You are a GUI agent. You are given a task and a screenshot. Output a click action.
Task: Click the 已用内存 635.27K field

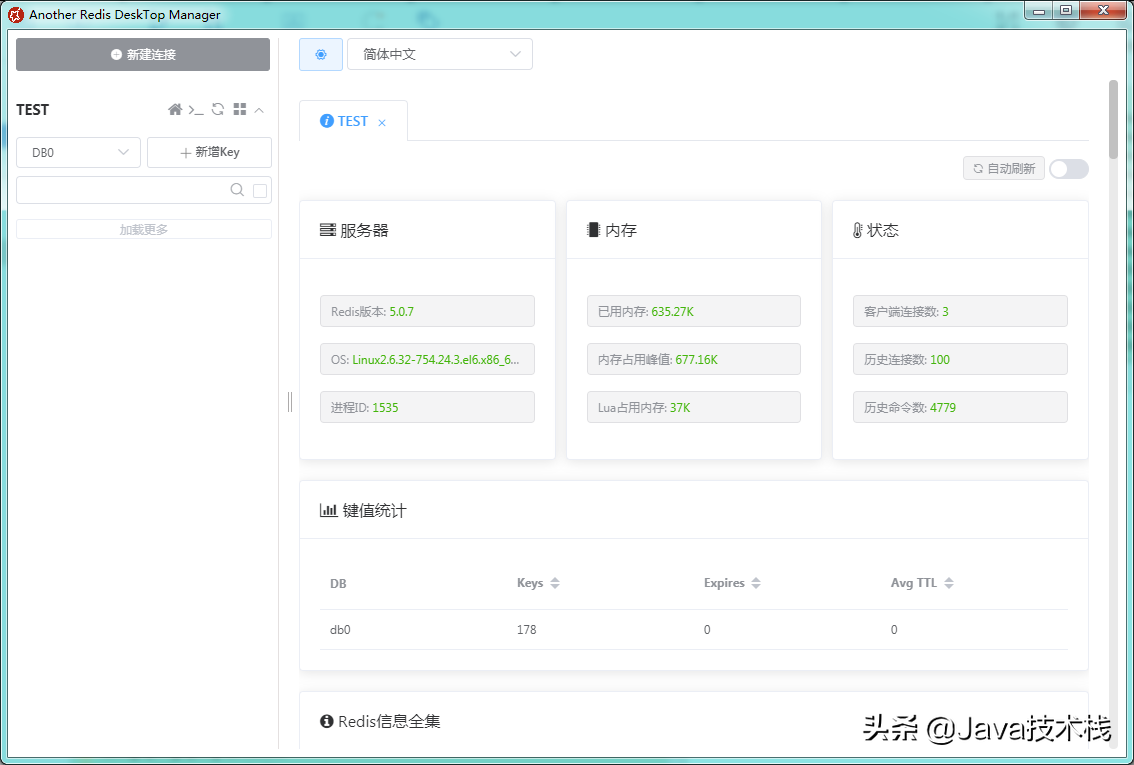(x=694, y=312)
